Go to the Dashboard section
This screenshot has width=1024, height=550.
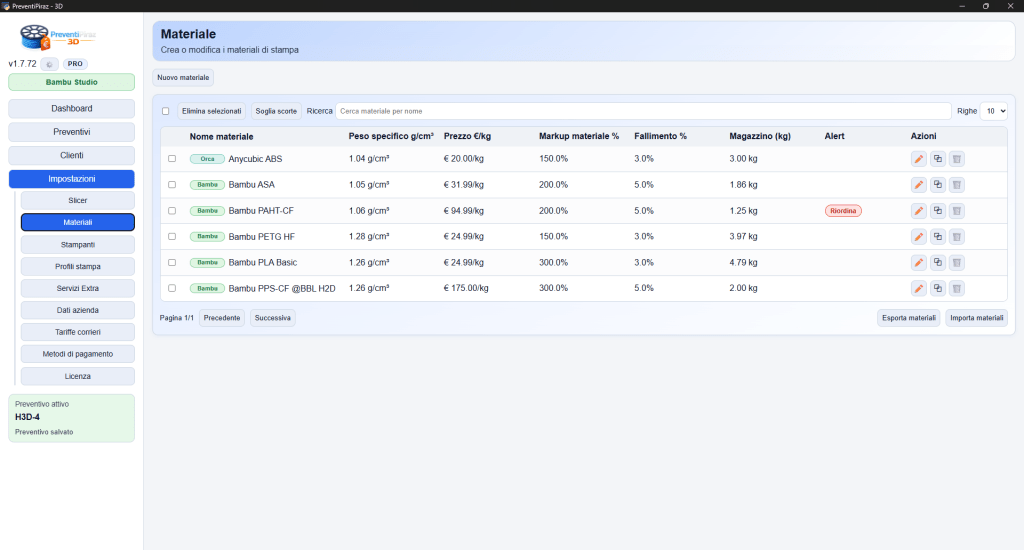pos(71,108)
